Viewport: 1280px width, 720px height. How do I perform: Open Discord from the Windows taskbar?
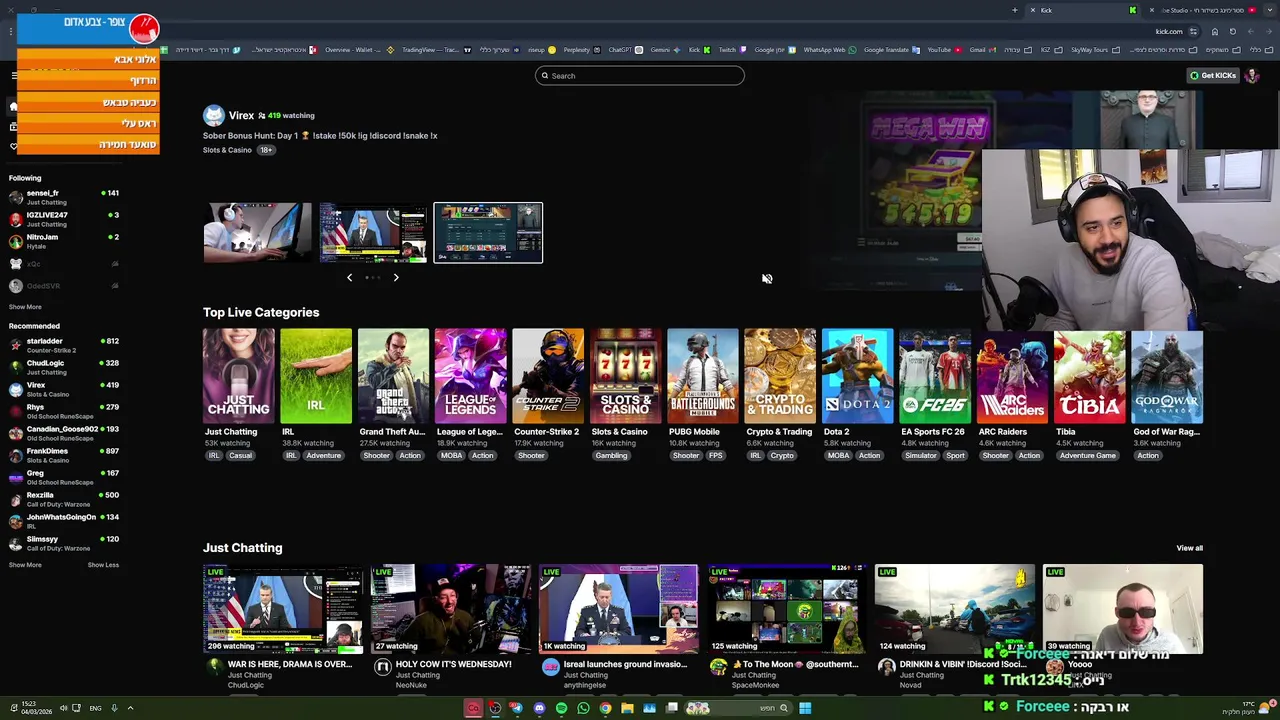539,708
